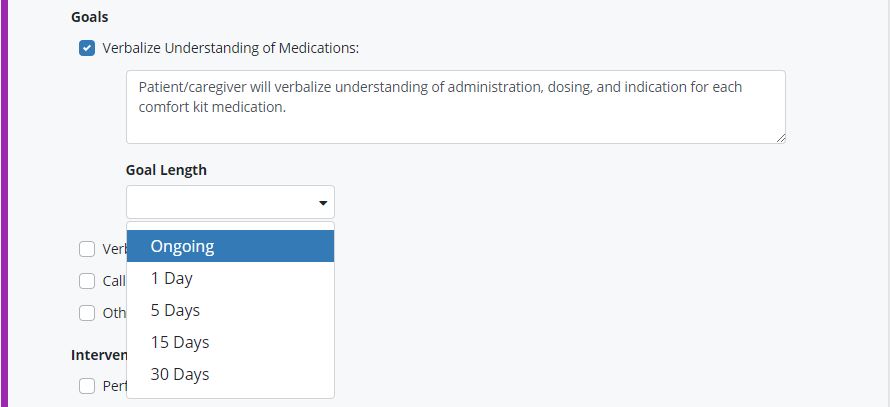Image resolution: width=890 pixels, height=407 pixels.
Task: Click the partially hidden Interventions heading
Action: [x=98, y=355]
